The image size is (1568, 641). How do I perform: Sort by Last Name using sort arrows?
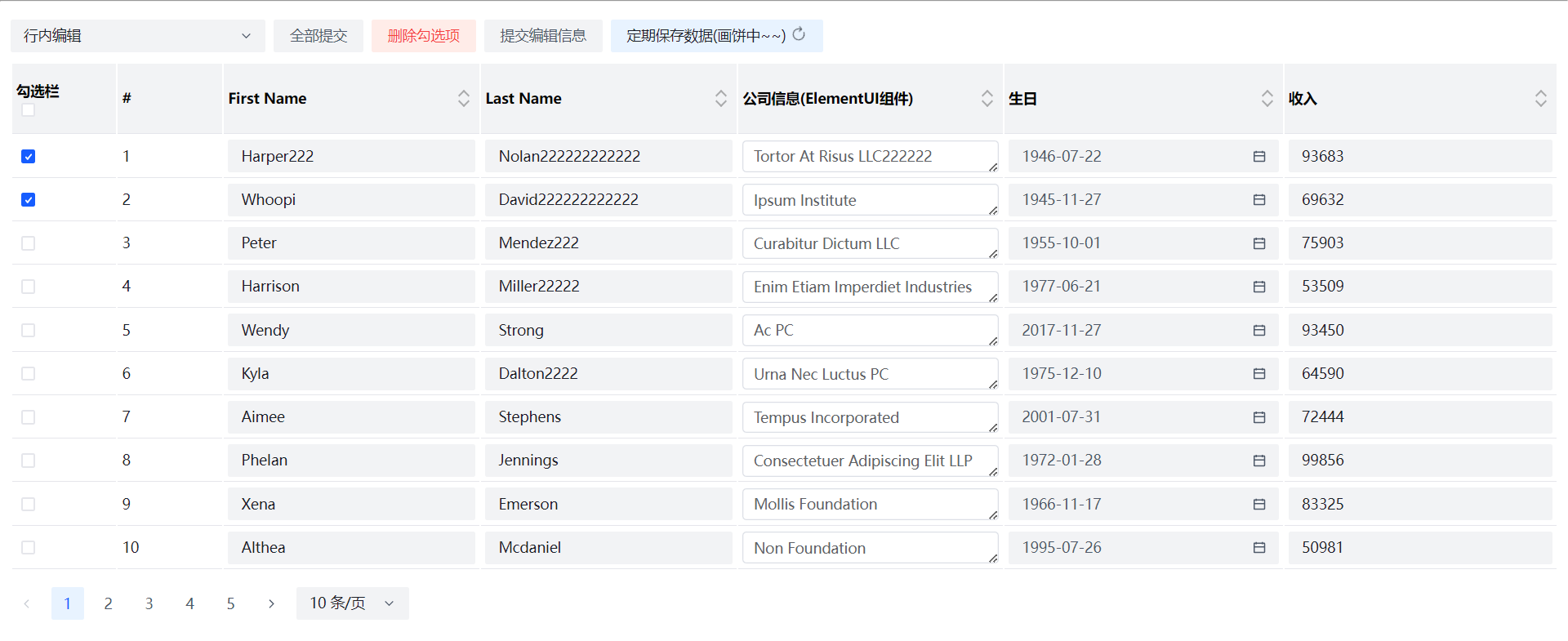720,99
